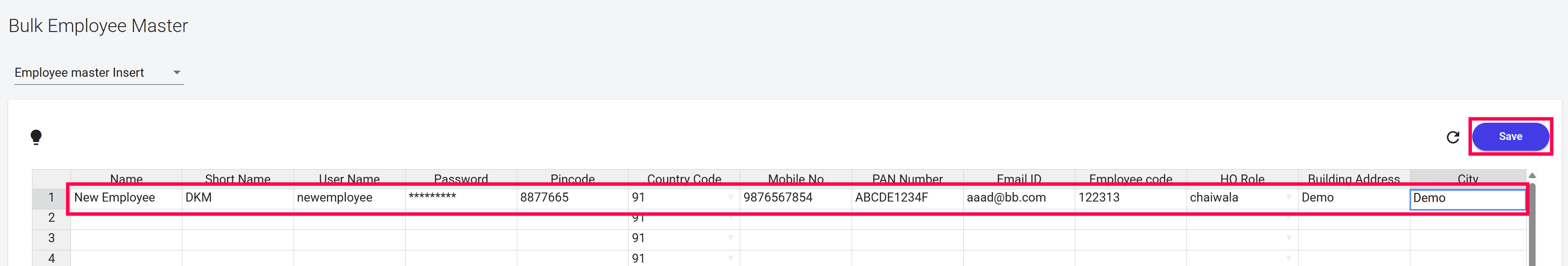This screenshot has height=266, width=1568.
Task: Select the City cell containing Demo
Action: click(x=1467, y=199)
